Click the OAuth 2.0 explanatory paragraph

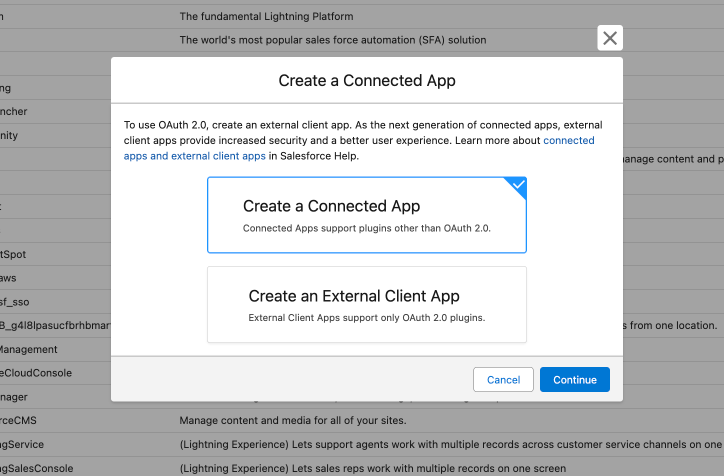[x=330, y=132]
